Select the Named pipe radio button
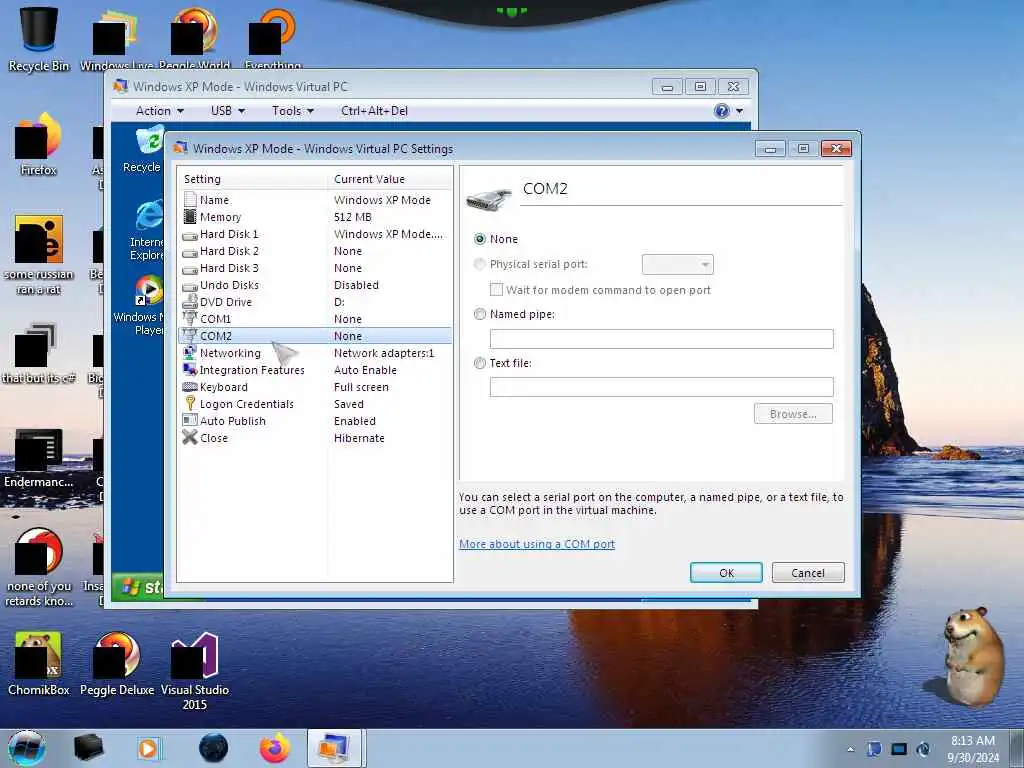Image resolution: width=1024 pixels, height=768 pixels. (480, 314)
